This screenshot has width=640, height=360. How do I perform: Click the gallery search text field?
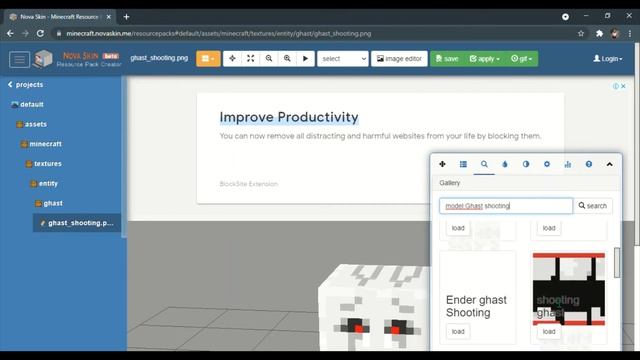tap(506, 206)
